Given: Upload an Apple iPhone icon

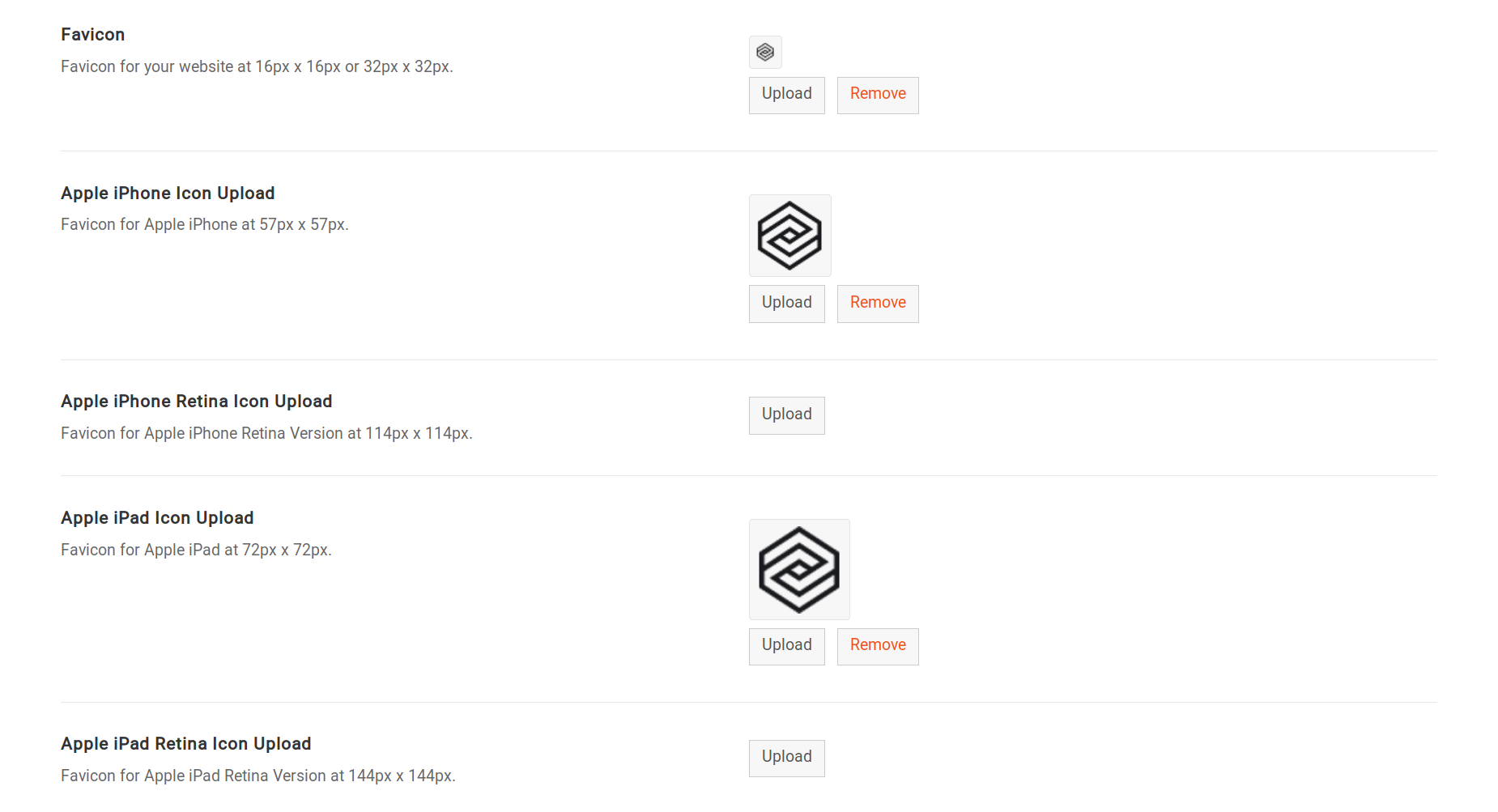Looking at the screenshot, I should [x=785, y=304].
